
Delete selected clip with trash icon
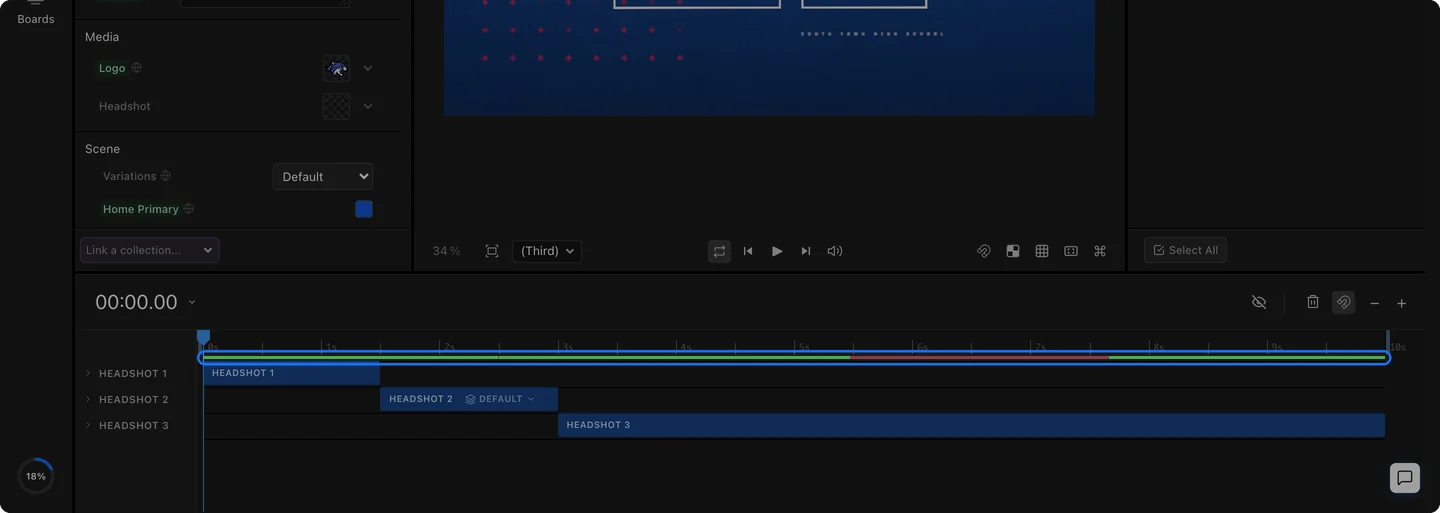click(1313, 302)
